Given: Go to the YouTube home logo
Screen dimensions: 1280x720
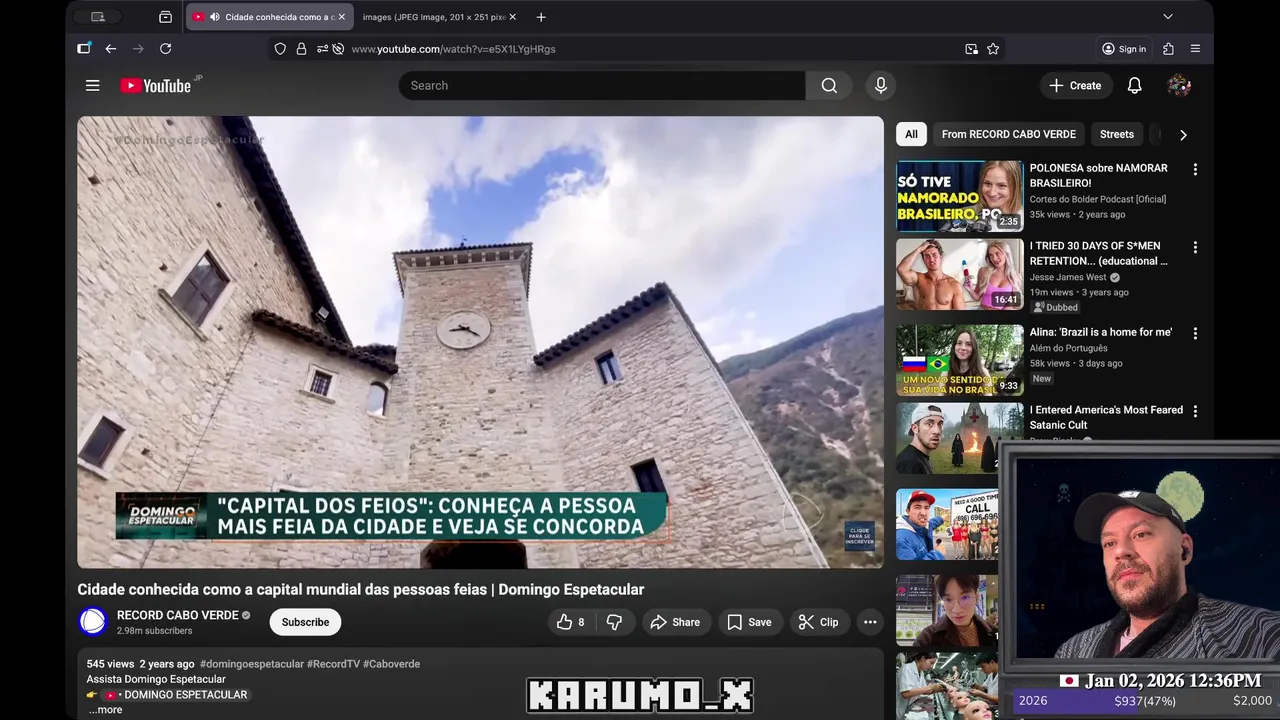Looking at the screenshot, I should [156, 86].
